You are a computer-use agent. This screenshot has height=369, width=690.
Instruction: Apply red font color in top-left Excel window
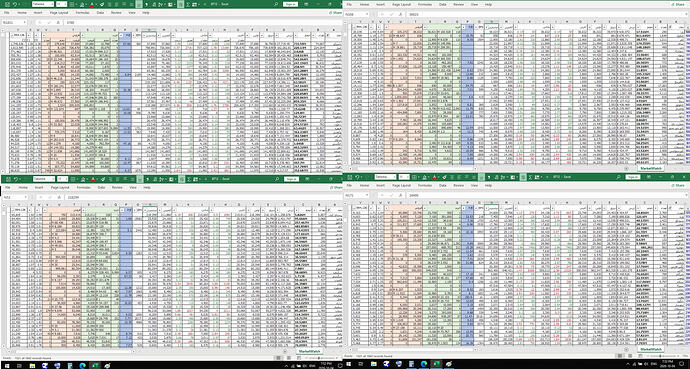92,4
